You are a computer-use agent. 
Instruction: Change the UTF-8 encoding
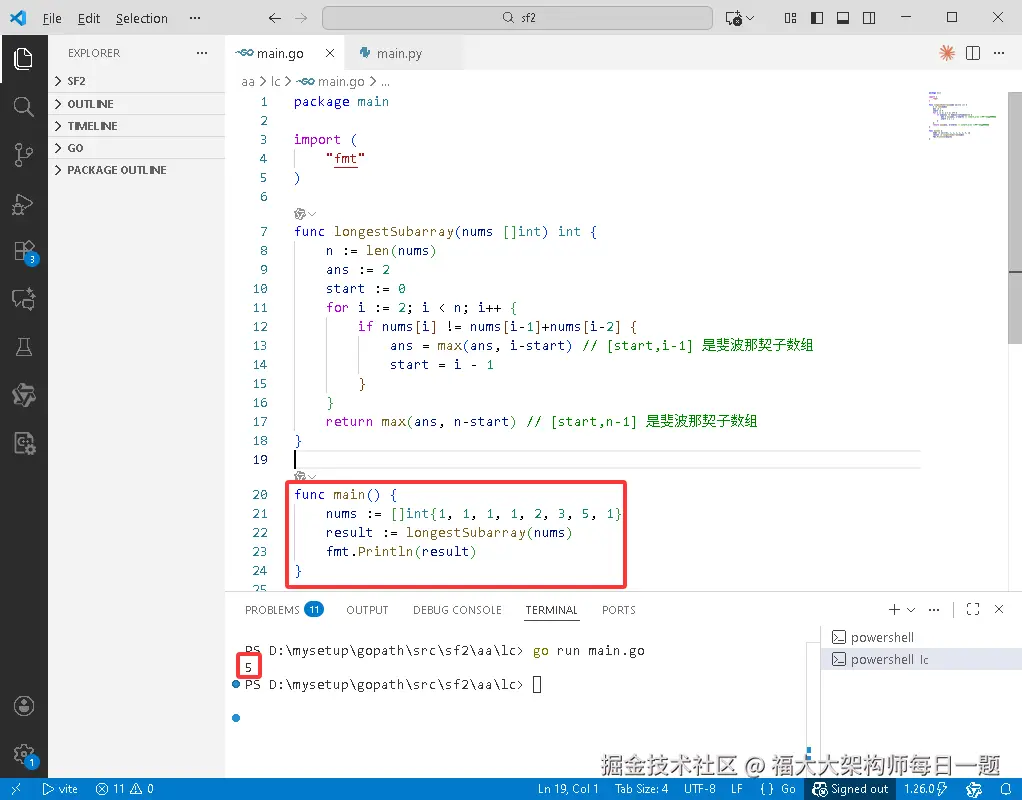click(699, 789)
